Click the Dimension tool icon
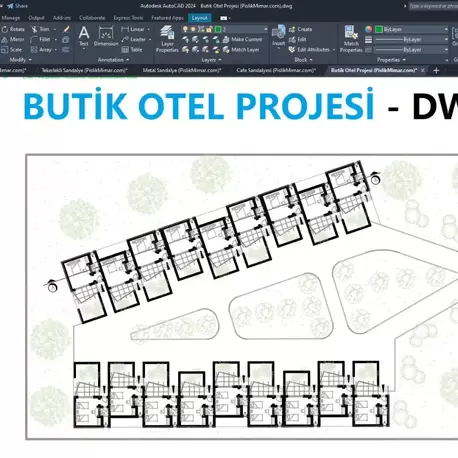Screen dimensions: 458x458 pyautogui.click(x=106, y=36)
